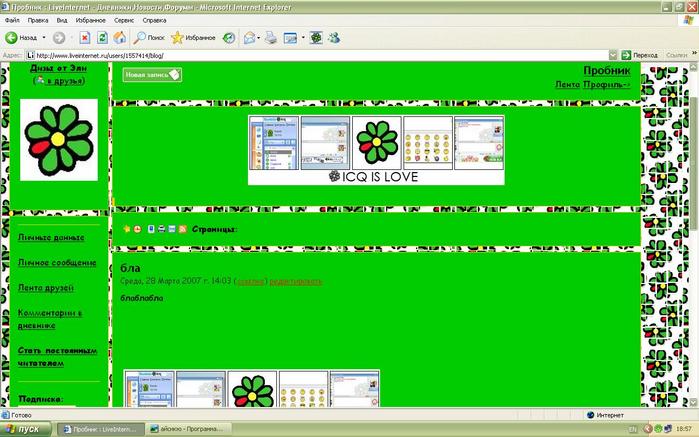Open the Личные данные sidebar link

pos(51,238)
